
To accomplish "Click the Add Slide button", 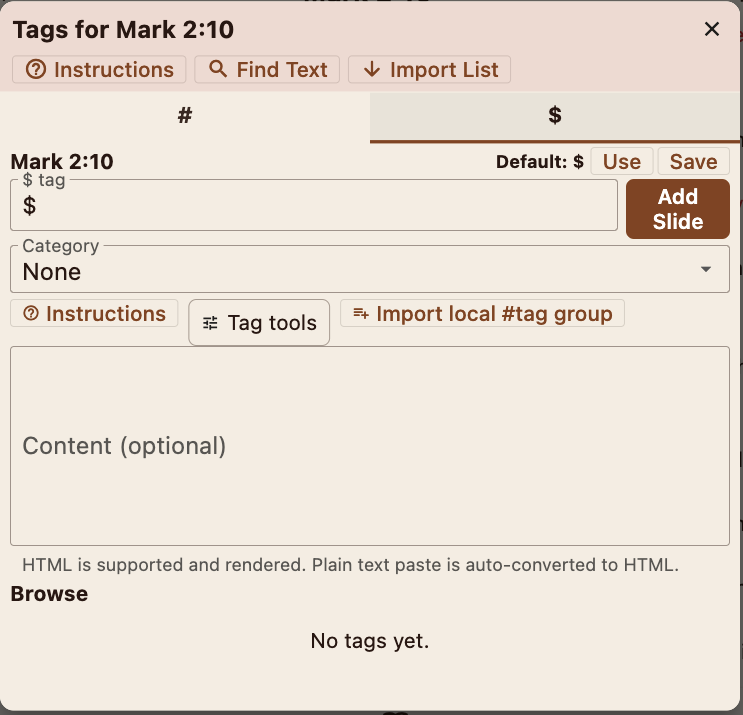I will (678, 209).
